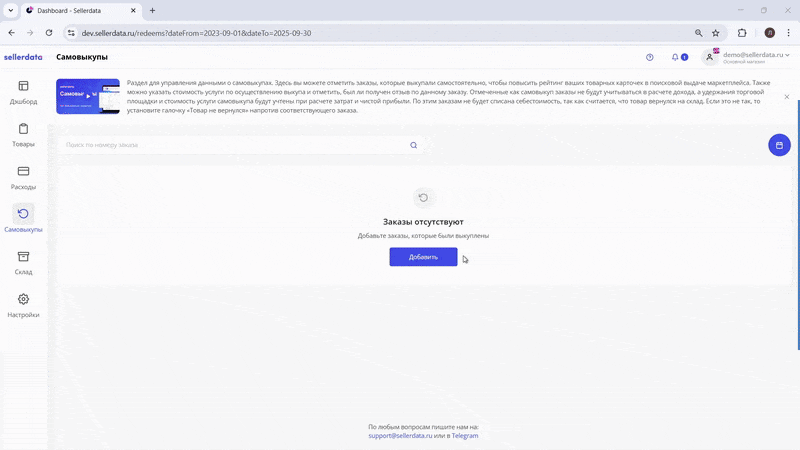The width and height of the screenshot is (800, 450).
Task: Open the blue calendar date picker button
Action: point(779,145)
